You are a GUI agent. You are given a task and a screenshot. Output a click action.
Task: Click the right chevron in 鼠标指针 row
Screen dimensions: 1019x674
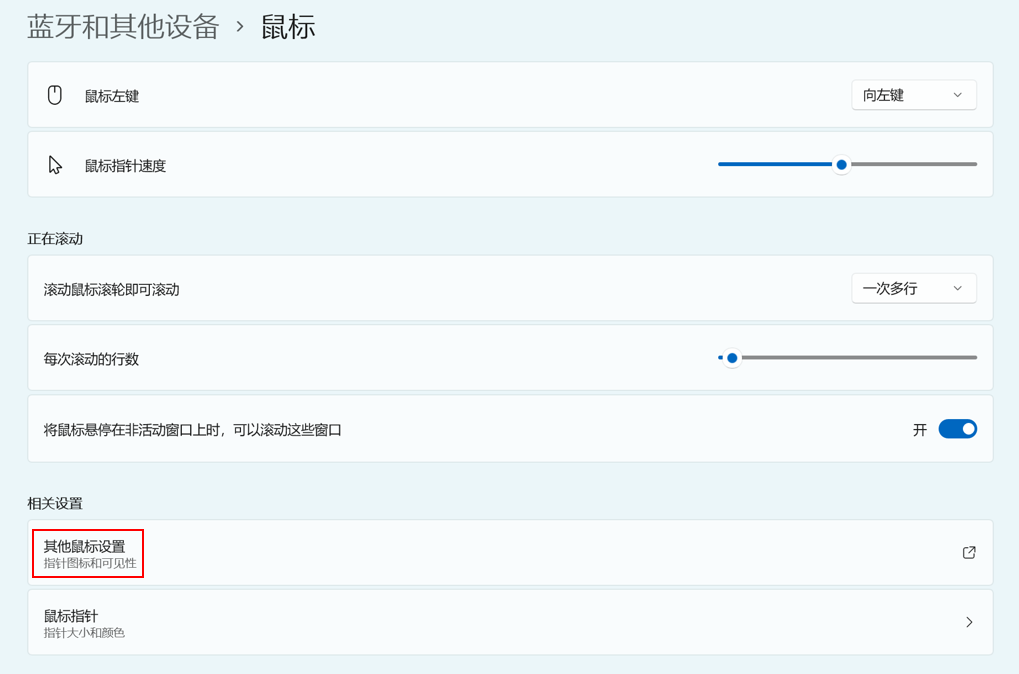tap(968, 622)
